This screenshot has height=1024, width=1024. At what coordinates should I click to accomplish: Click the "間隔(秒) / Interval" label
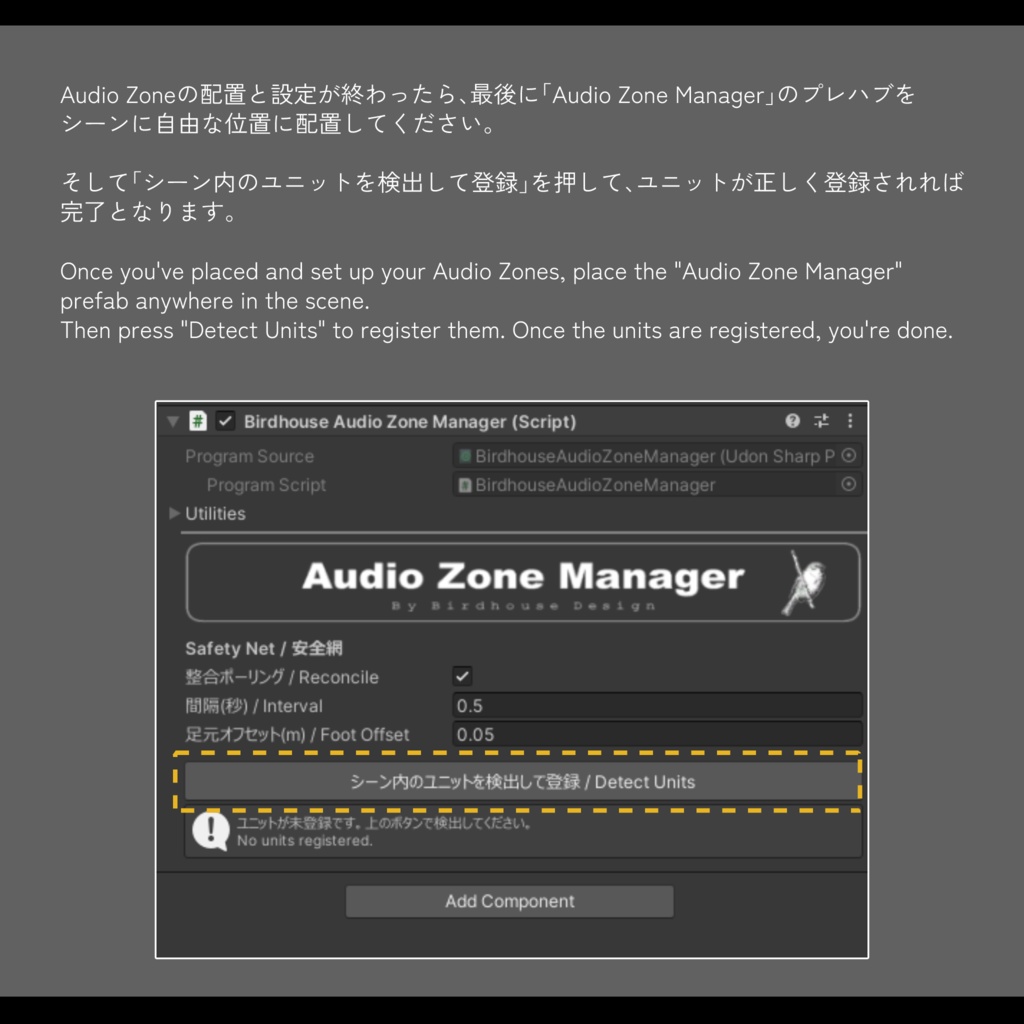(x=253, y=705)
